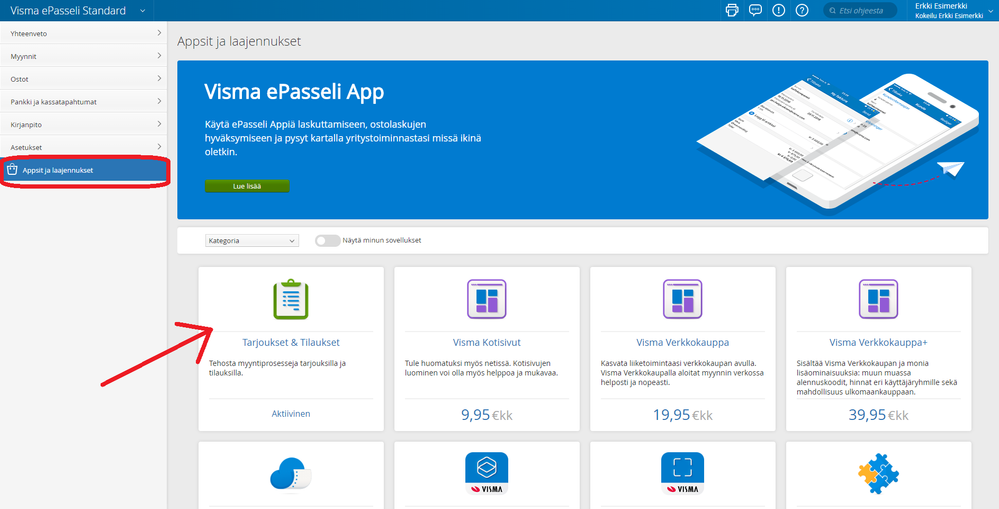Open Yhteenveto in the sidebar

pyautogui.click(x=83, y=33)
